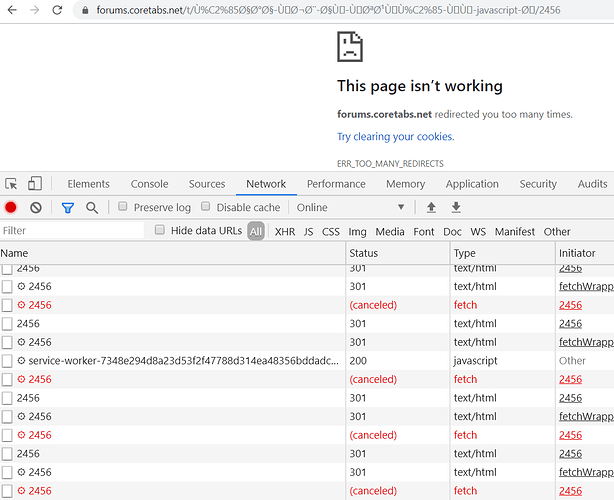Import HAR file with upload arrow
614x500 pixels.
[431, 207]
